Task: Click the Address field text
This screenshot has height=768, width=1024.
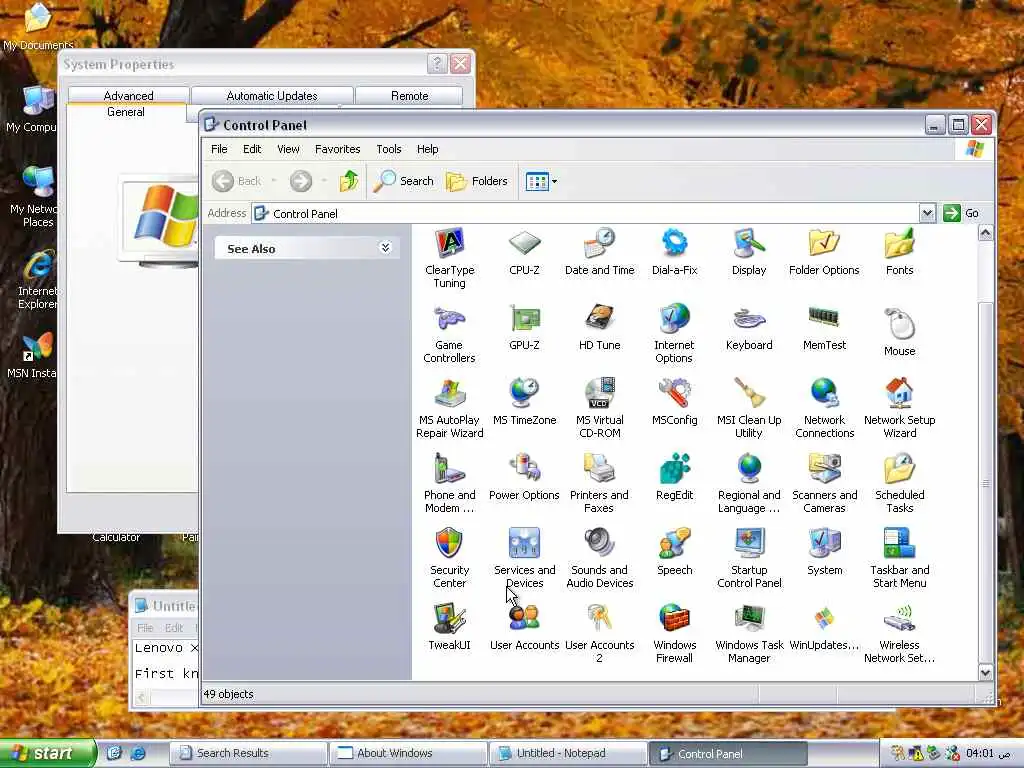Action: (x=305, y=214)
